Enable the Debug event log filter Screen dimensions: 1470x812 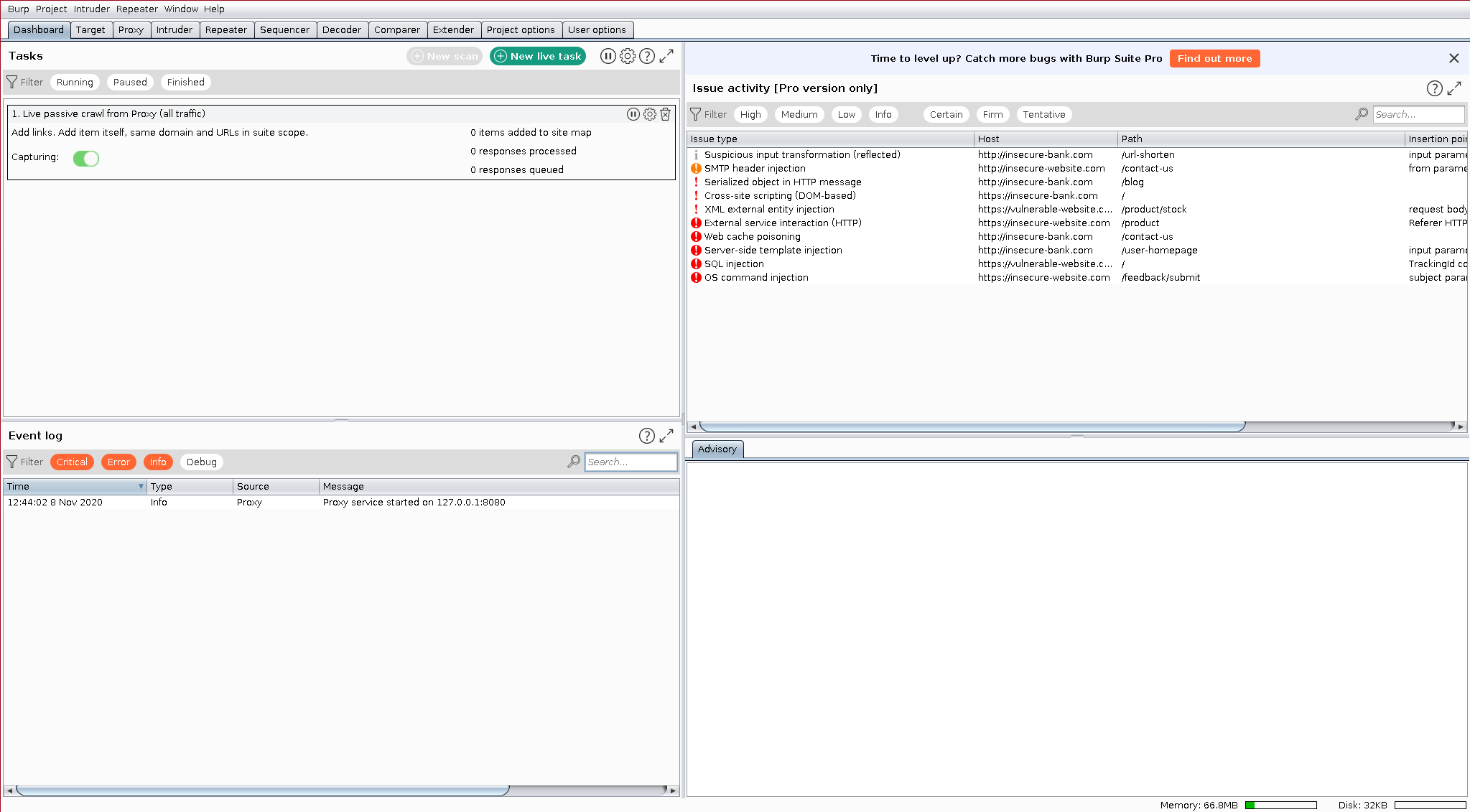201,462
